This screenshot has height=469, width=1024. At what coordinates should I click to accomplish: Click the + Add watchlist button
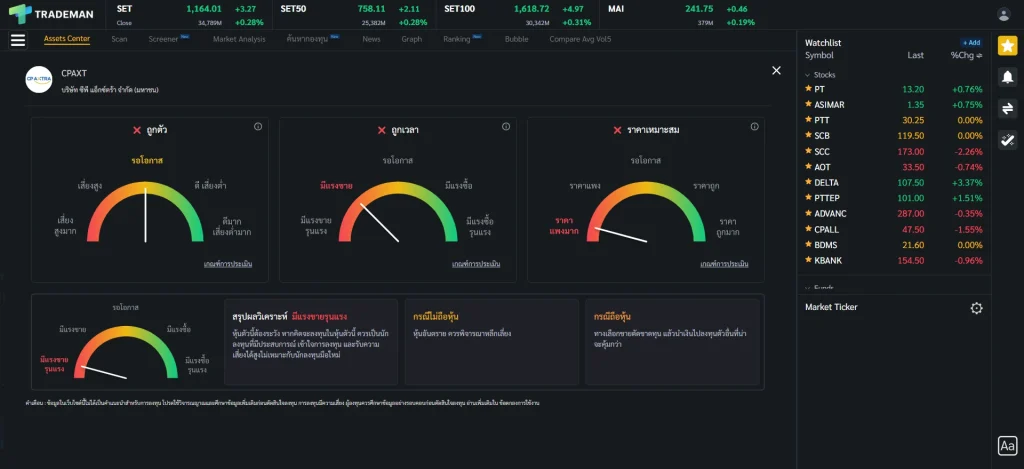pyautogui.click(x=971, y=43)
